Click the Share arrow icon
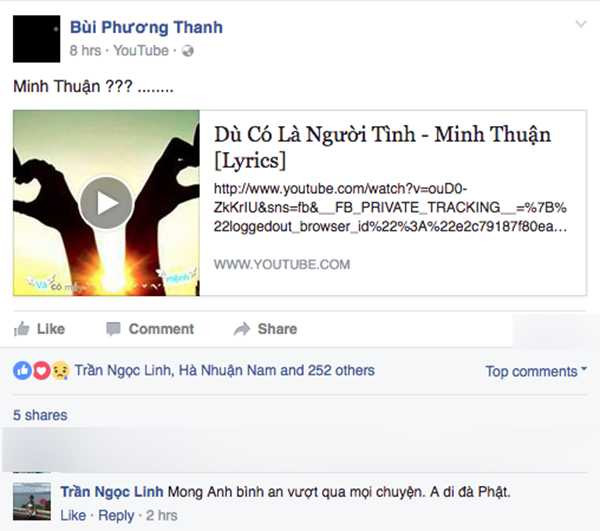Viewport: 600px width, 531px height. [x=242, y=329]
